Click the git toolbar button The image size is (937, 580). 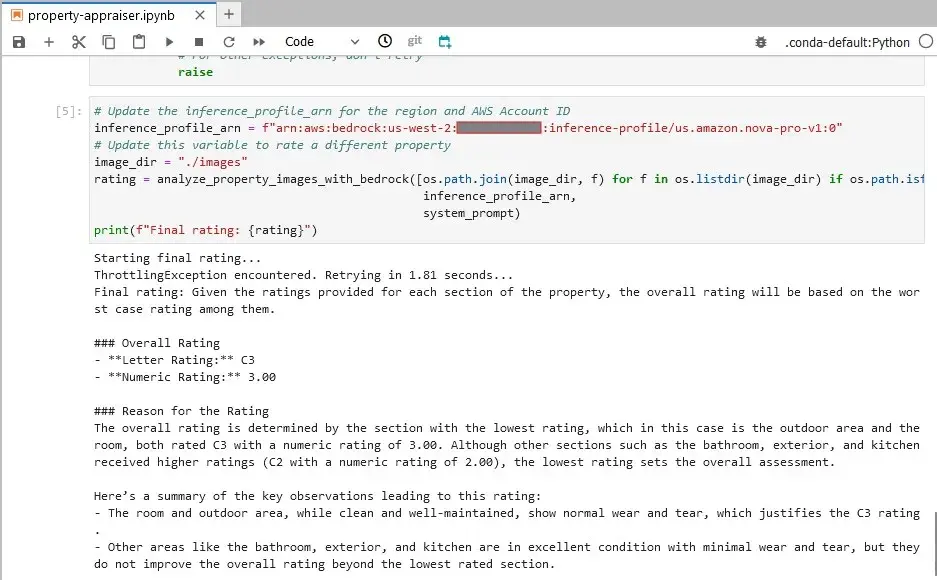415,41
